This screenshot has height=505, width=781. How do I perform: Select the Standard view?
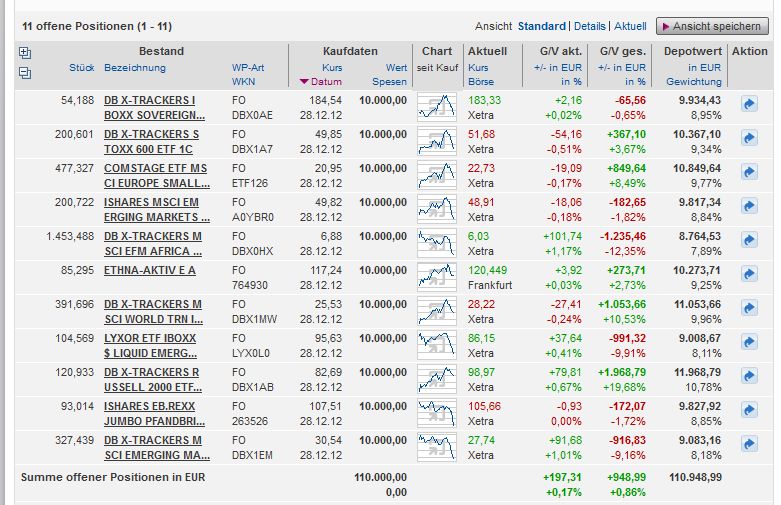coord(541,26)
